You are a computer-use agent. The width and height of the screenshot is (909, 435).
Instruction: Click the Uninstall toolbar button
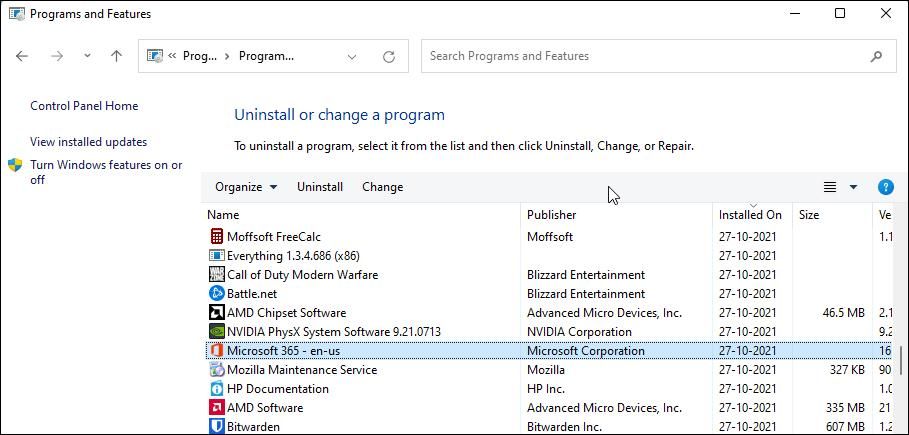coord(320,187)
